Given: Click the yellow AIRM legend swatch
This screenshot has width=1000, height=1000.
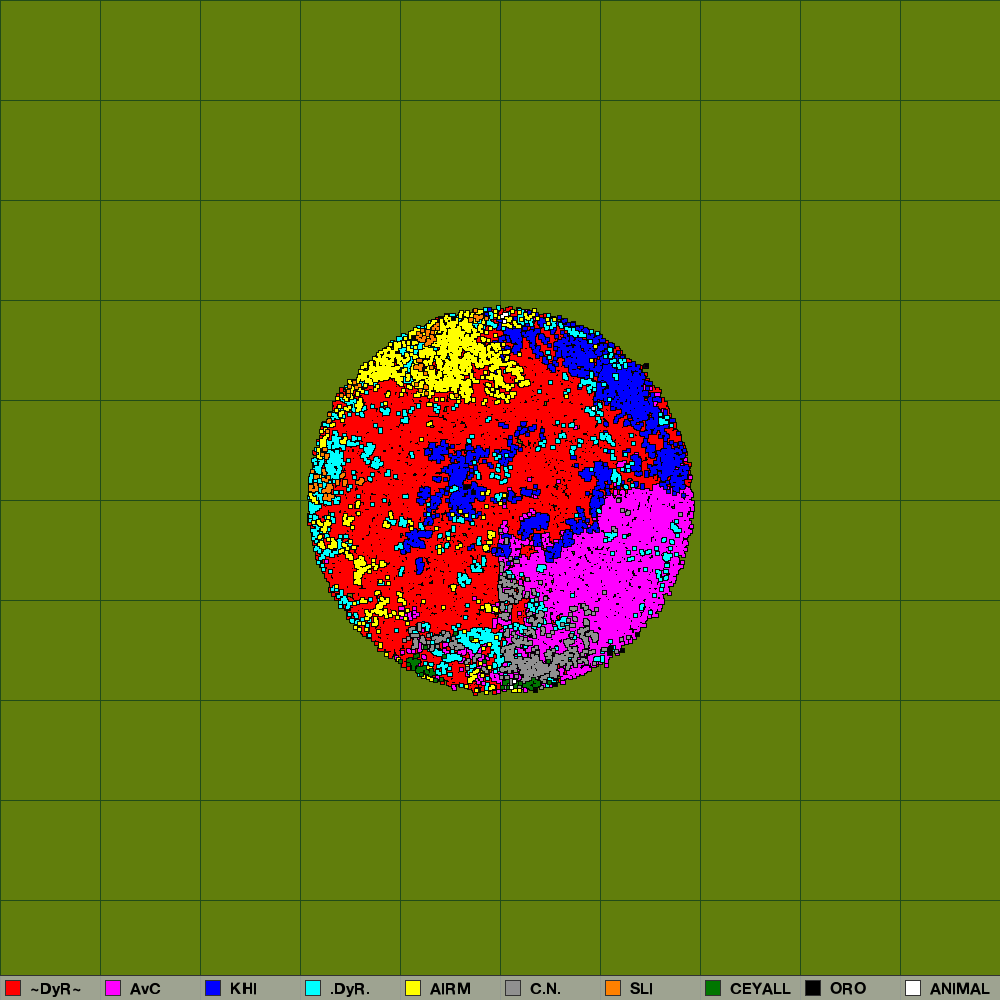Looking at the screenshot, I should pyautogui.click(x=413, y=988).
